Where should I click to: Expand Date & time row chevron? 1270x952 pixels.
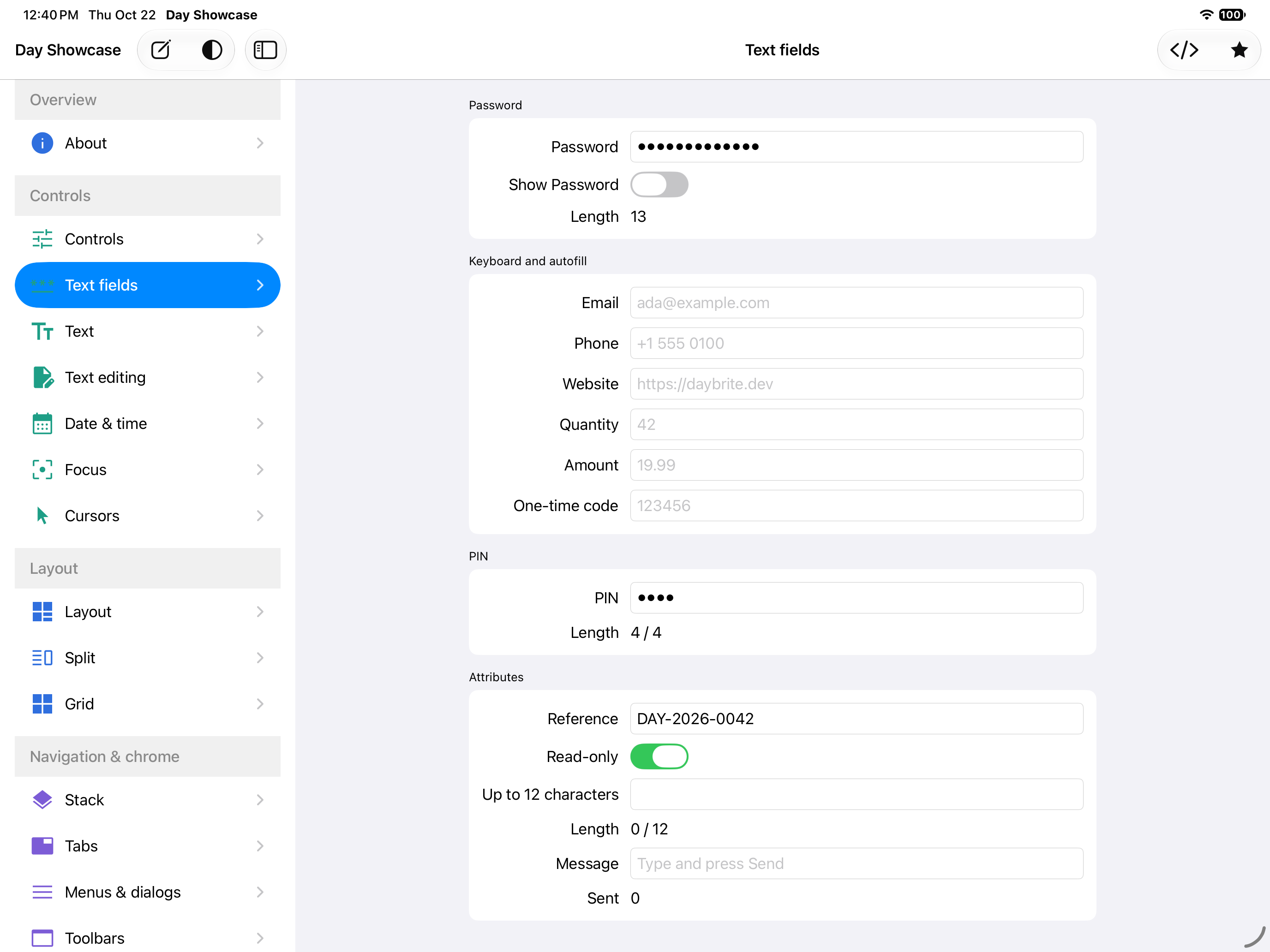(260, 423)
